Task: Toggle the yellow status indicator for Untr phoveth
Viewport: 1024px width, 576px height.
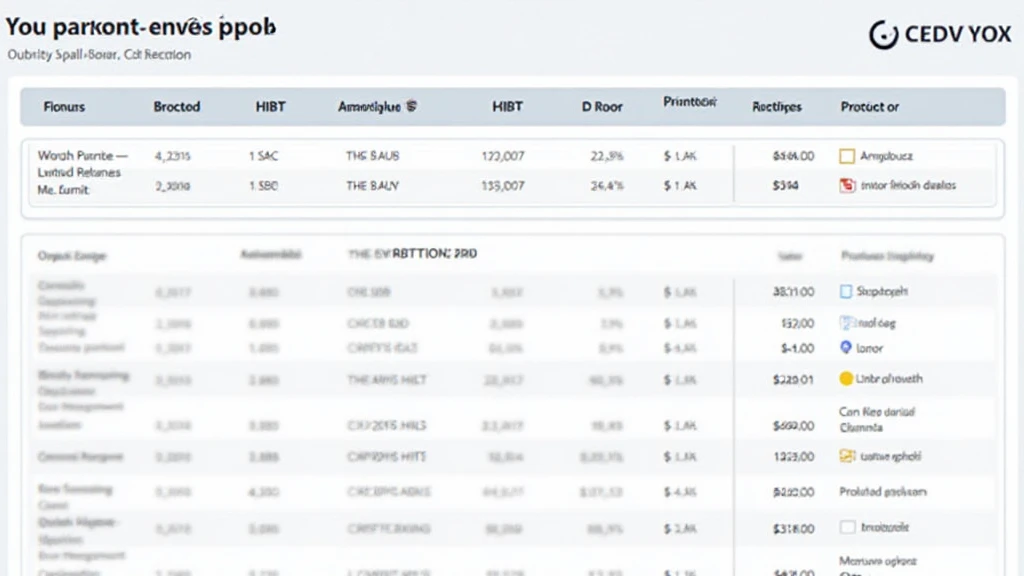Action: point(845,378)
